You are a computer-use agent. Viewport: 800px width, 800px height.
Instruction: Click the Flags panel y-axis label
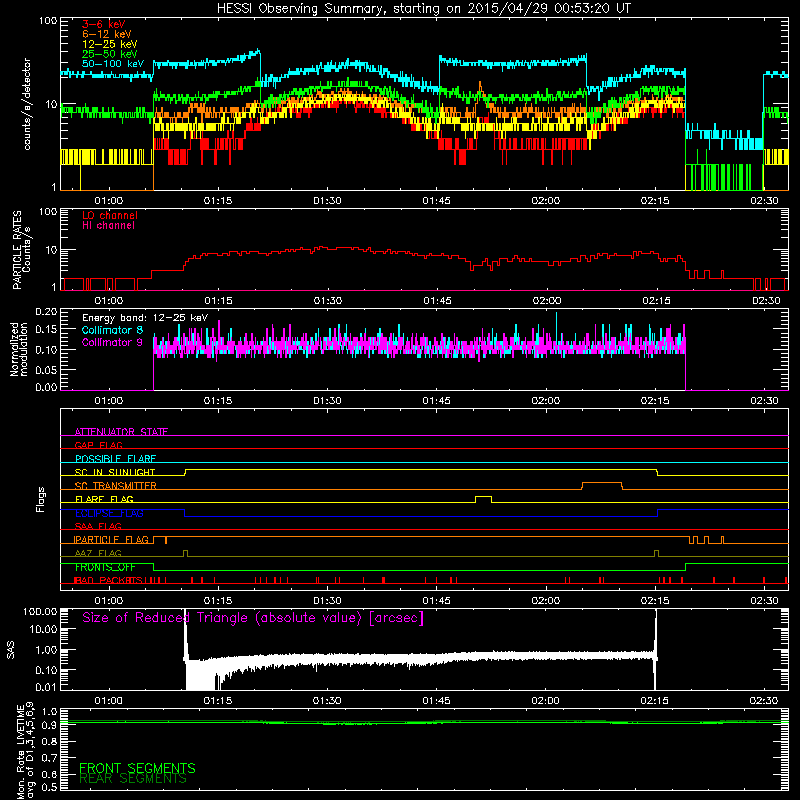pyautogui.click(x=40, y=499)
